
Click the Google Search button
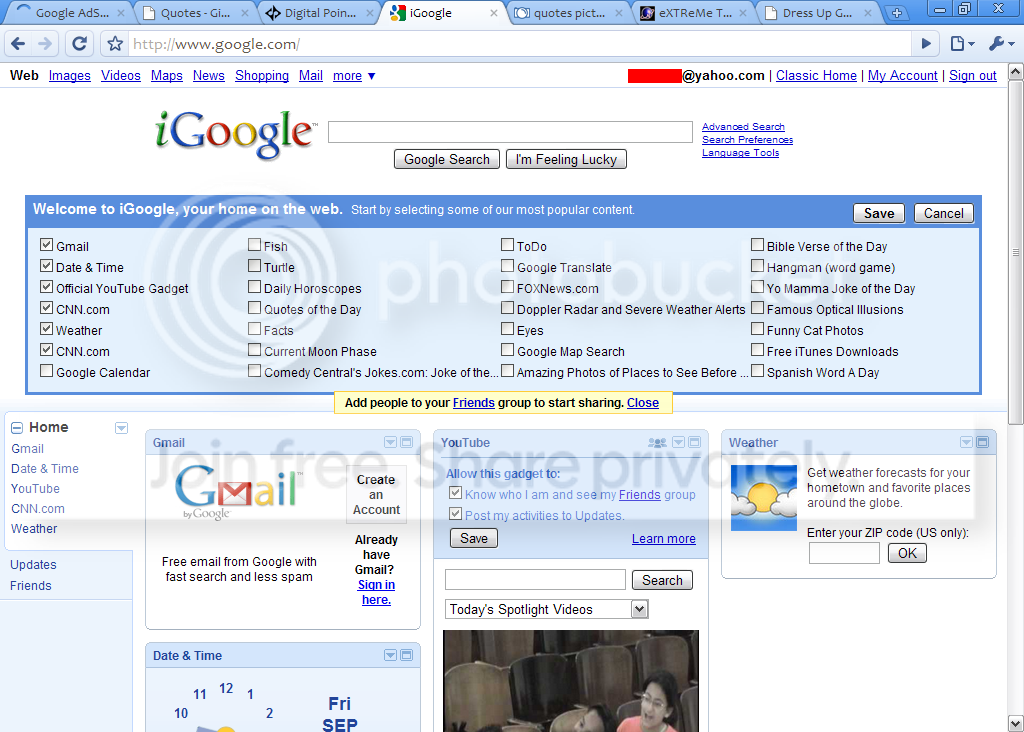[447, 159]
